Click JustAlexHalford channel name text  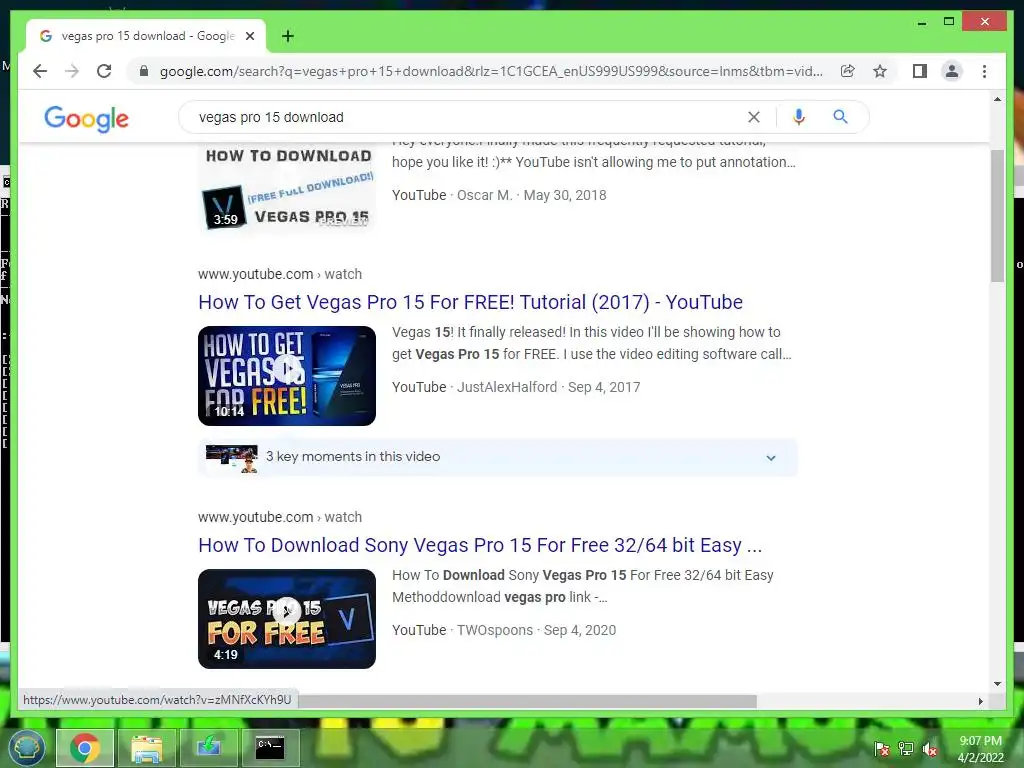pyautogui.click(x=507, y=387)
